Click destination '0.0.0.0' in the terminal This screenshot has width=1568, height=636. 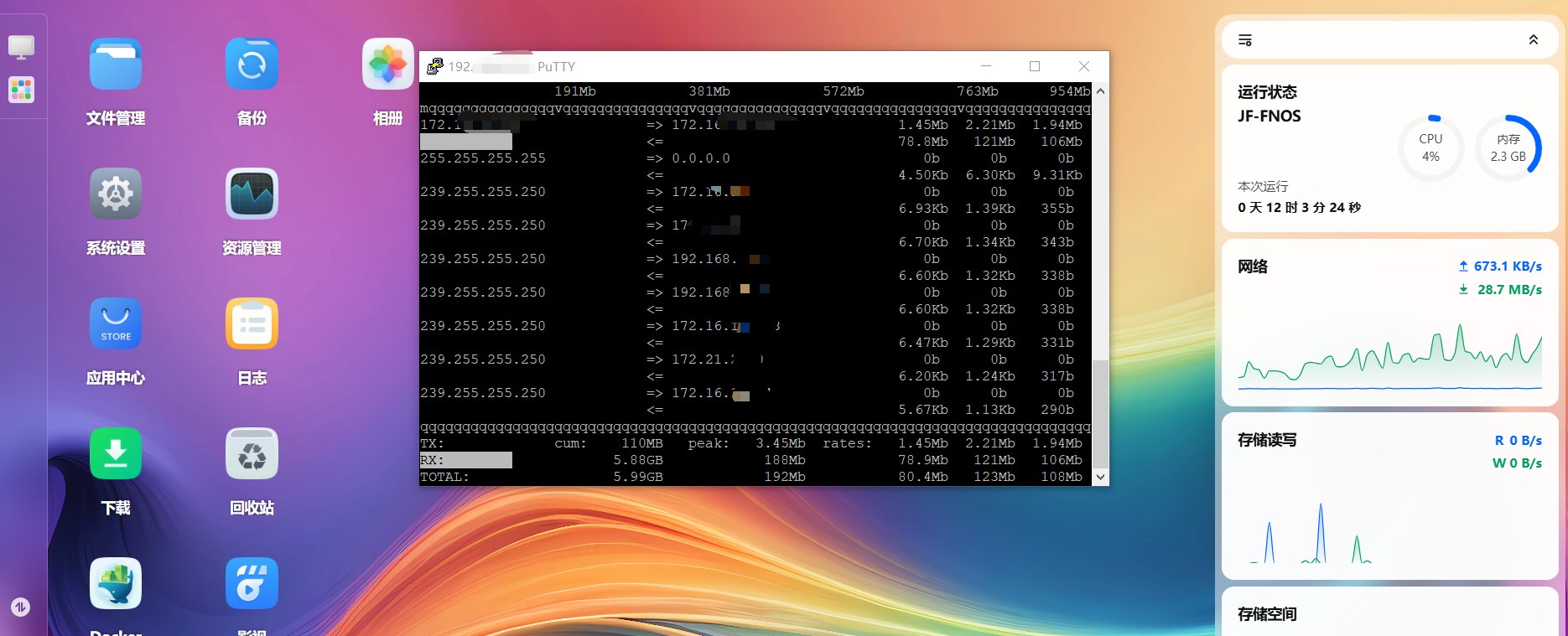tap(701, 158)
